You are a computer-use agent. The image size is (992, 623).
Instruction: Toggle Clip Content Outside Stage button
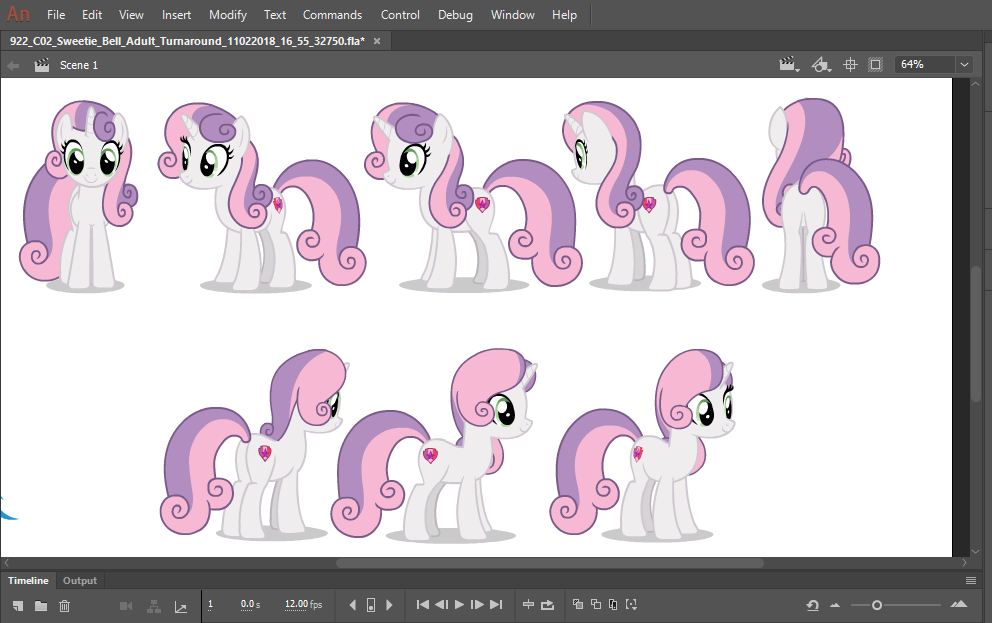pos(876,65)
